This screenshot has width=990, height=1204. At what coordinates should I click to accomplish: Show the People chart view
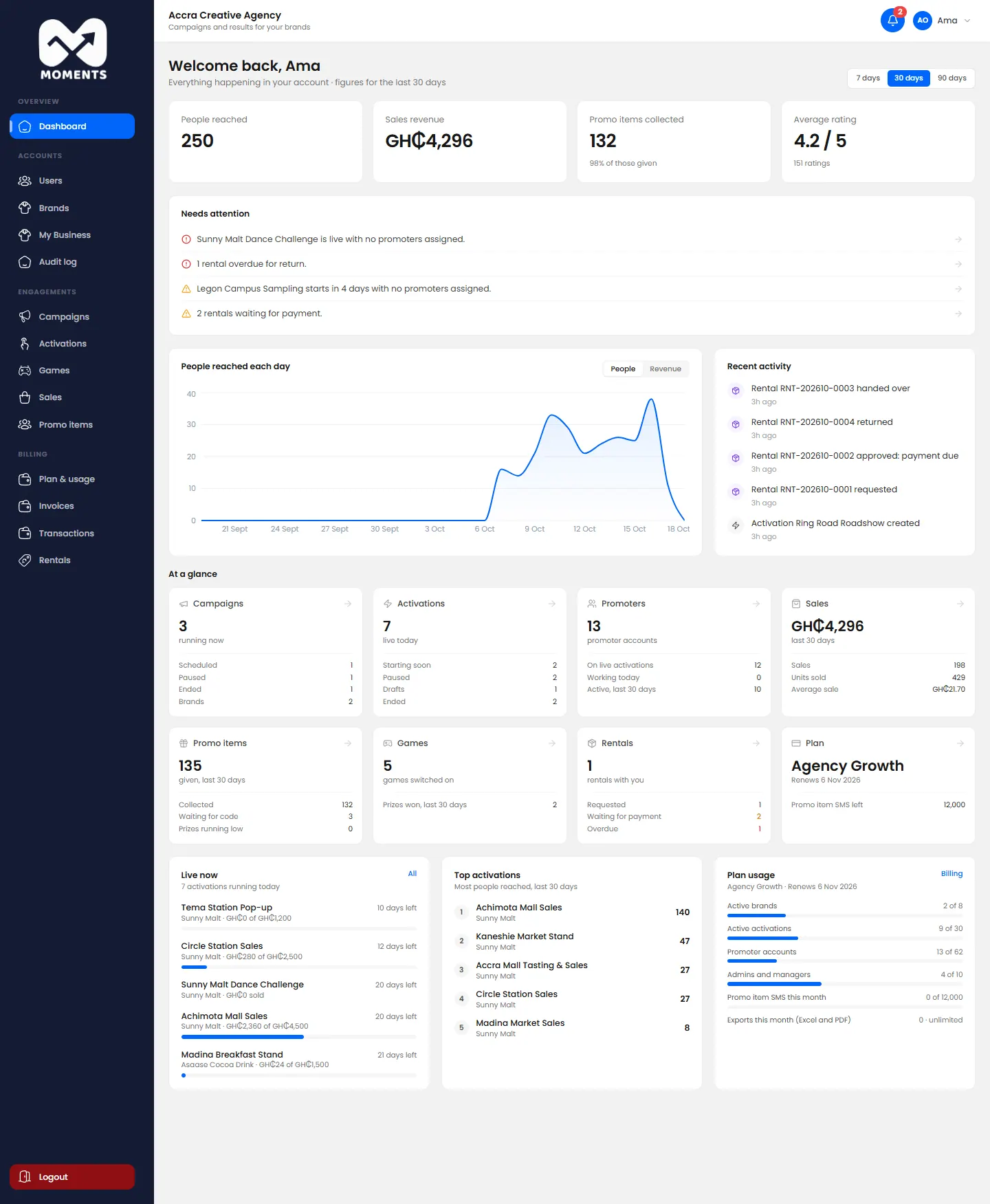(x=623, y=369)
